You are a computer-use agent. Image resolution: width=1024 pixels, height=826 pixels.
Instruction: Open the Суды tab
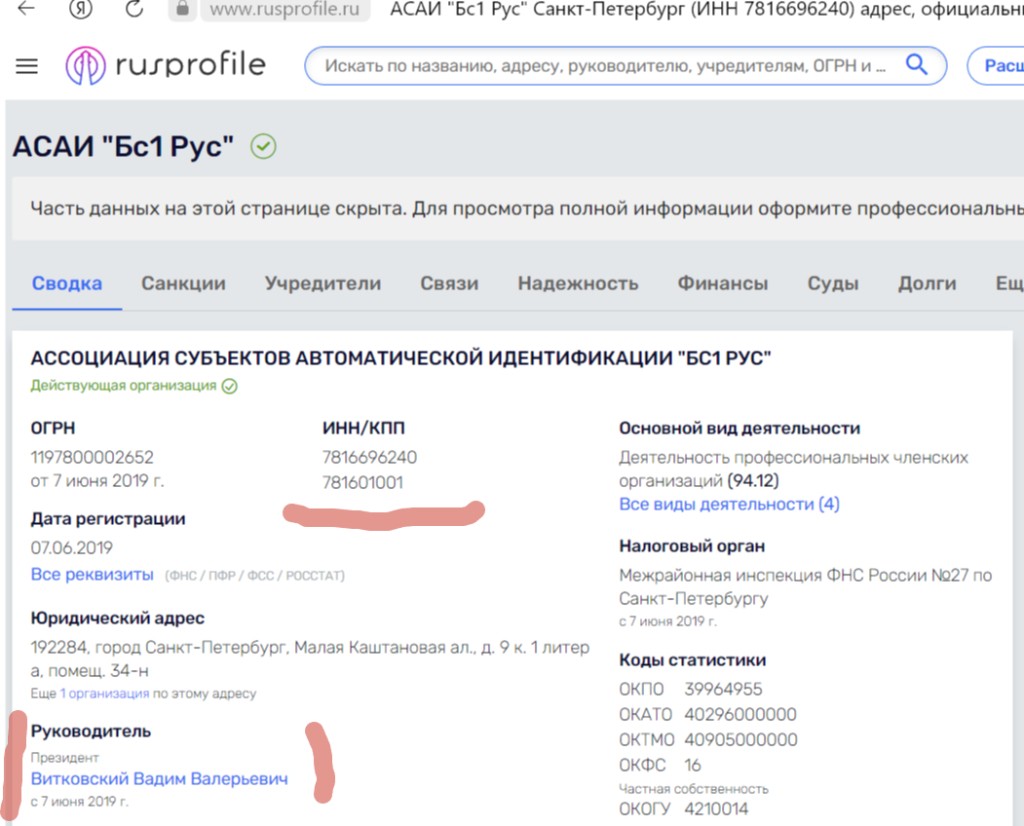[833, 283]
